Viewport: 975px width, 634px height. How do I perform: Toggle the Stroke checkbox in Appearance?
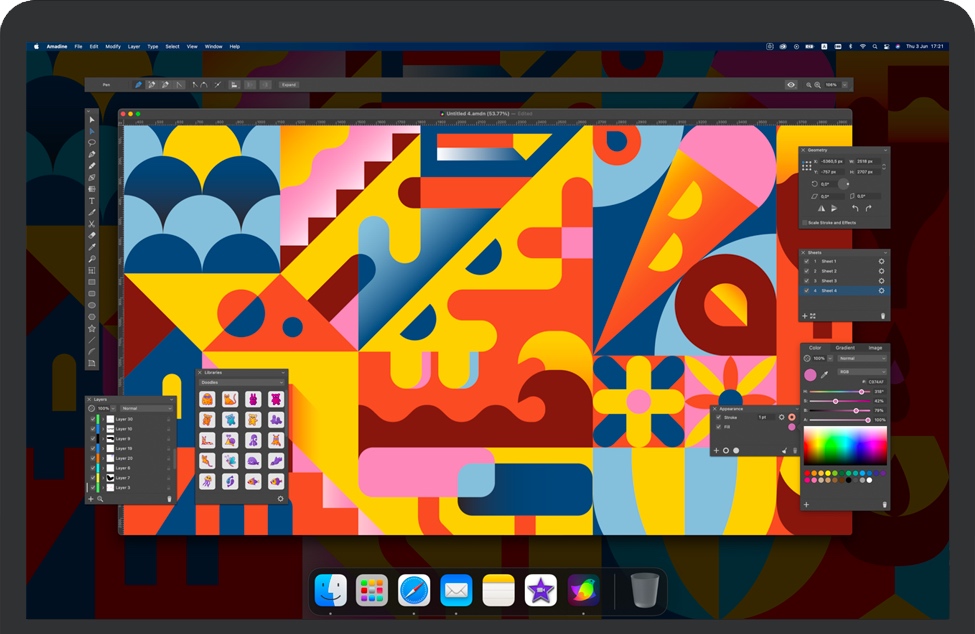pos(718,417)
